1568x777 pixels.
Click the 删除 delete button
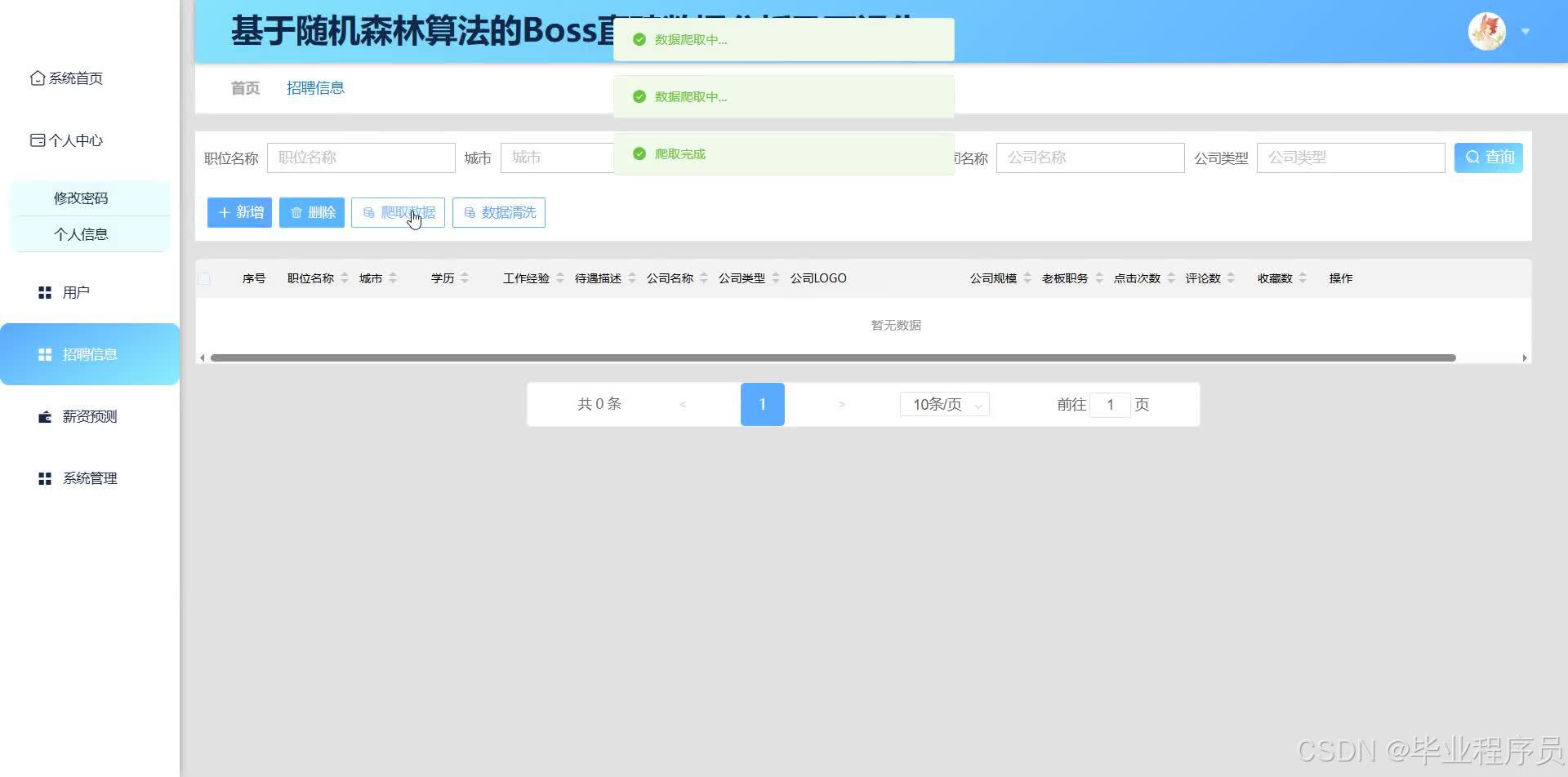pyautogui.click(x=312, y=213)
